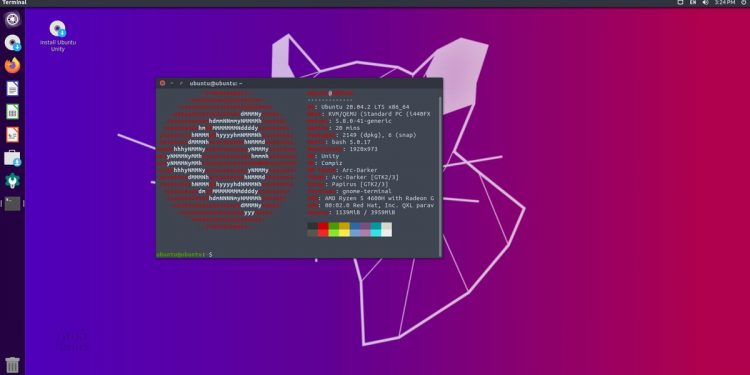Launch LibreOffice Calc from the dock
This screenshot has width=750, height=375.
tap(12, 111)
